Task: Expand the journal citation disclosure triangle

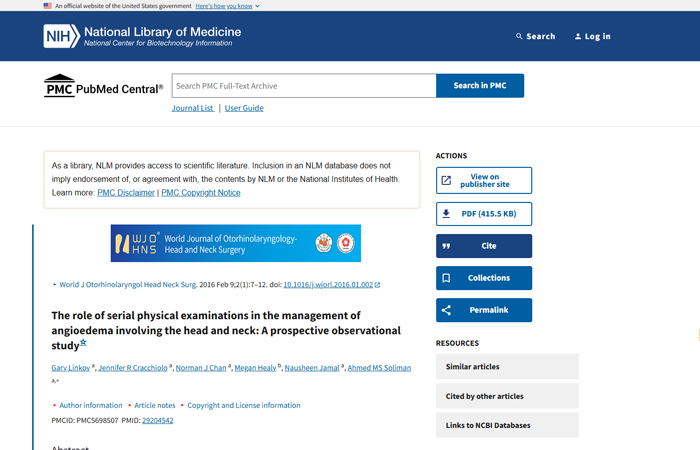Action: pos(54,284)
